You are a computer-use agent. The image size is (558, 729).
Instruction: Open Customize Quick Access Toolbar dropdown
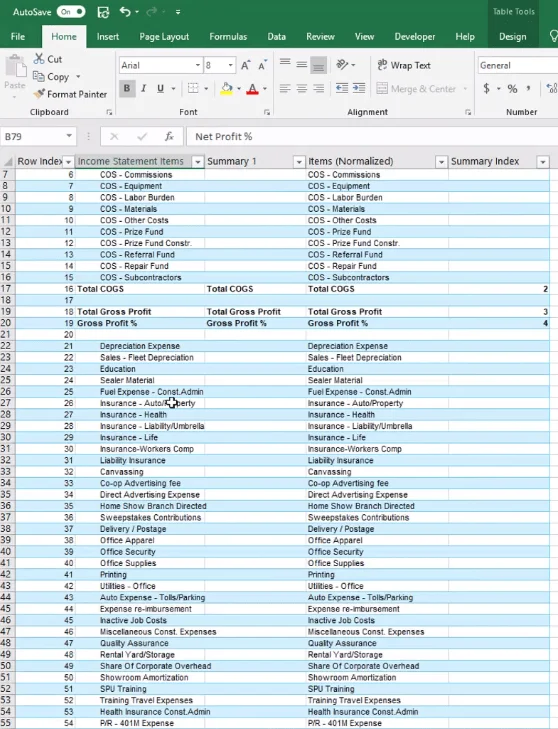[178, 12]
